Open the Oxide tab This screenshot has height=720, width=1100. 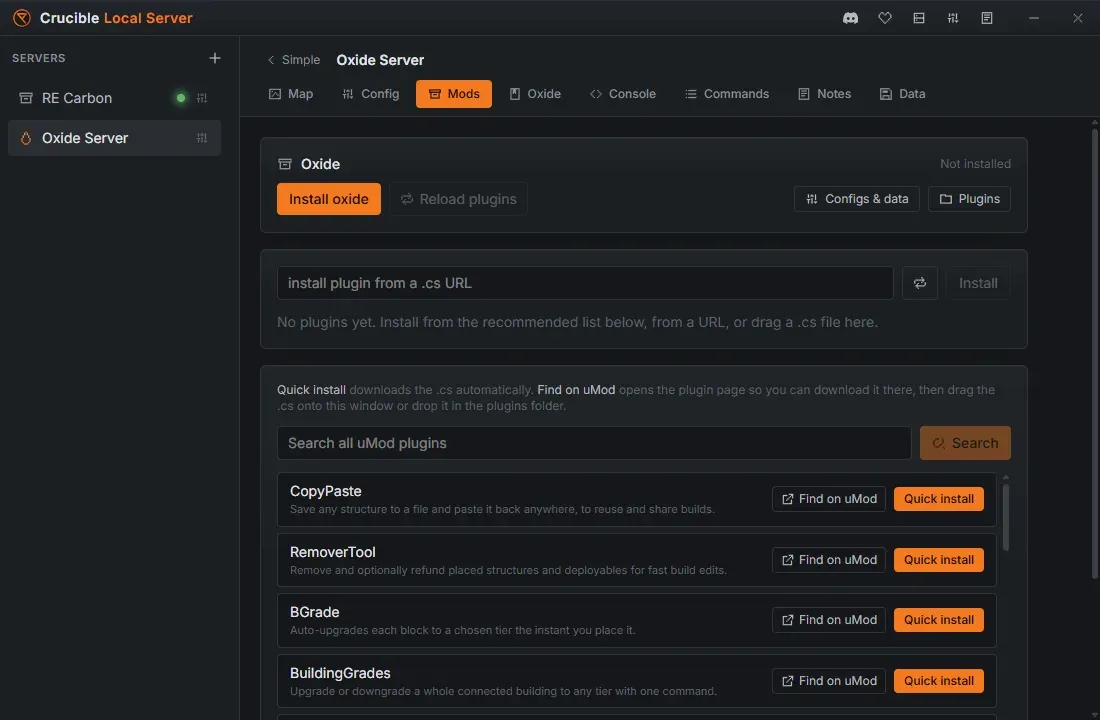coord(535,94)
